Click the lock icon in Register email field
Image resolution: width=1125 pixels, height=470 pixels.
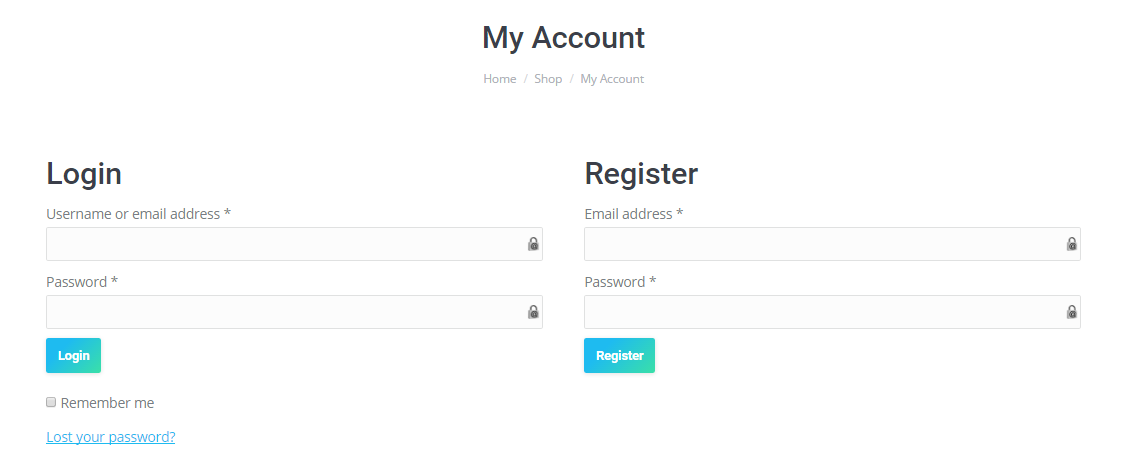coord(1071,244)
